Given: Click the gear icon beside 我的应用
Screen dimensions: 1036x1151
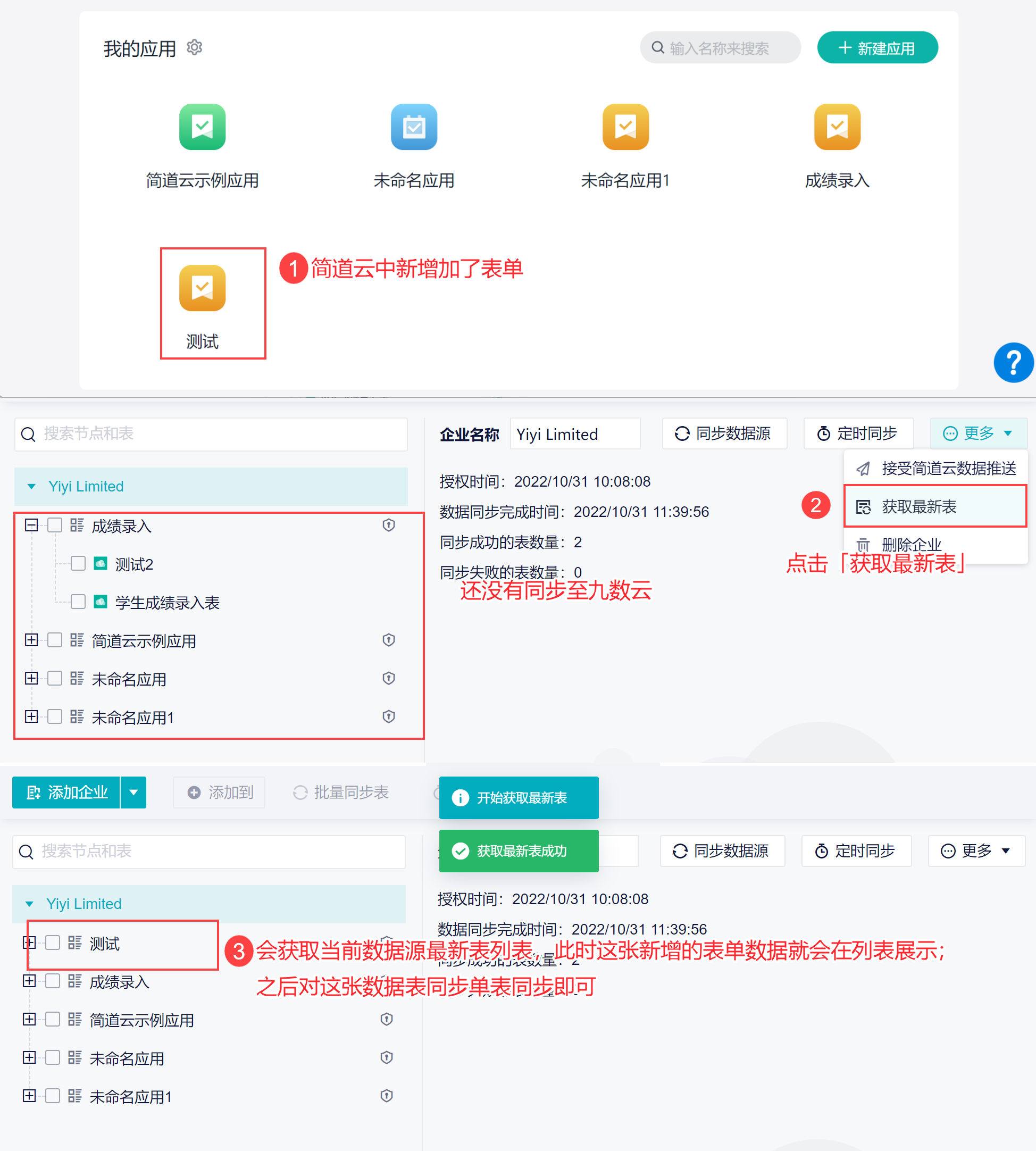Looking at the screenshot, I should [x=195, y=47].
